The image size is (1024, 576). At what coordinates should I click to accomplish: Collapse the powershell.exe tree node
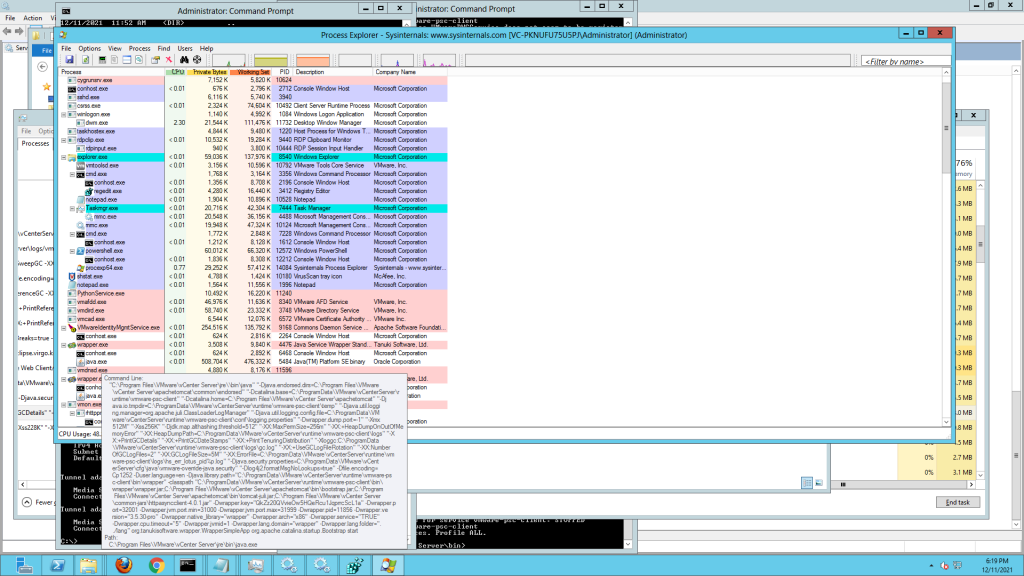(x=72, y=251)
